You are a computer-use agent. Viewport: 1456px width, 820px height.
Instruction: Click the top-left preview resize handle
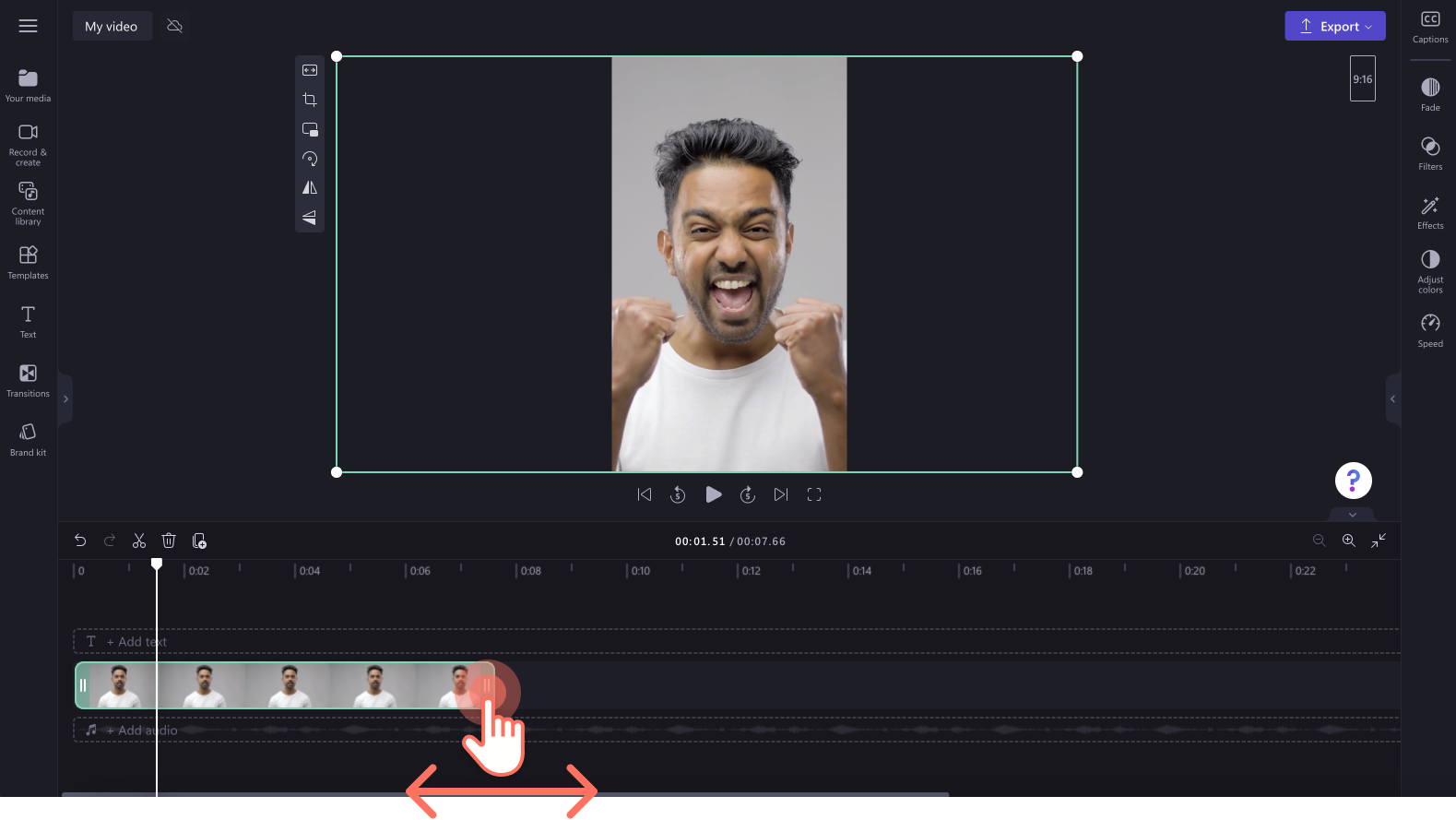[x=337, y=56]
